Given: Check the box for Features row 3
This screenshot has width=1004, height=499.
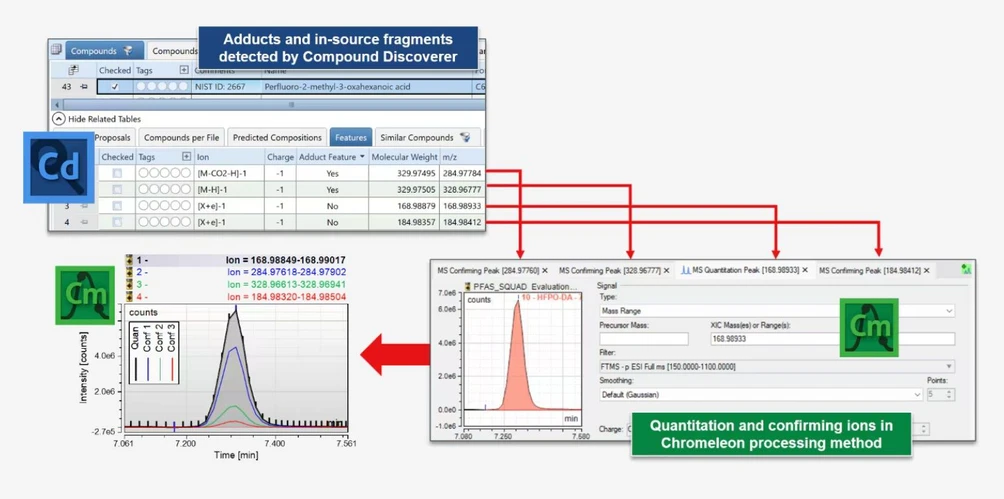Looking at the screenshot, I should point(117,206).
